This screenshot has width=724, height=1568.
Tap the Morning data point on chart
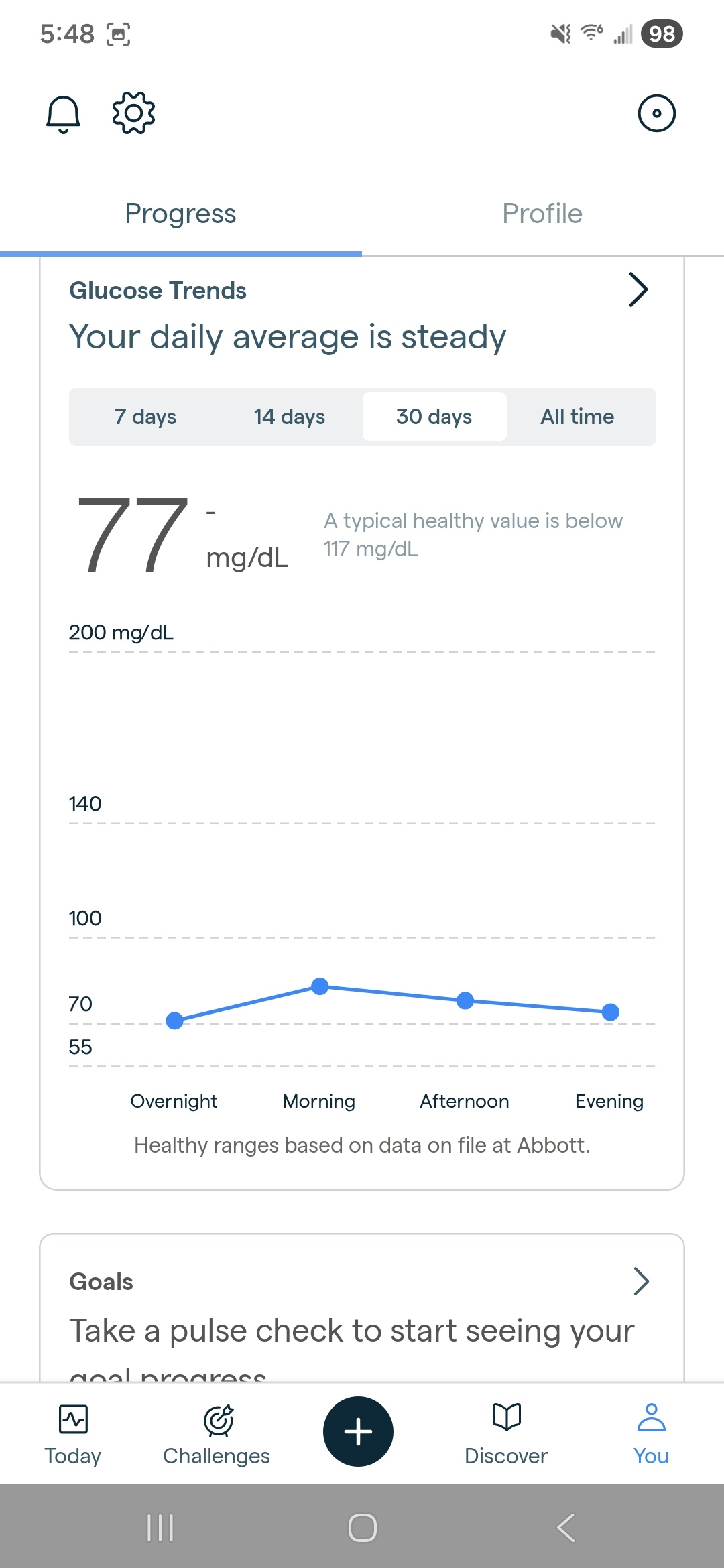(320, 986)
